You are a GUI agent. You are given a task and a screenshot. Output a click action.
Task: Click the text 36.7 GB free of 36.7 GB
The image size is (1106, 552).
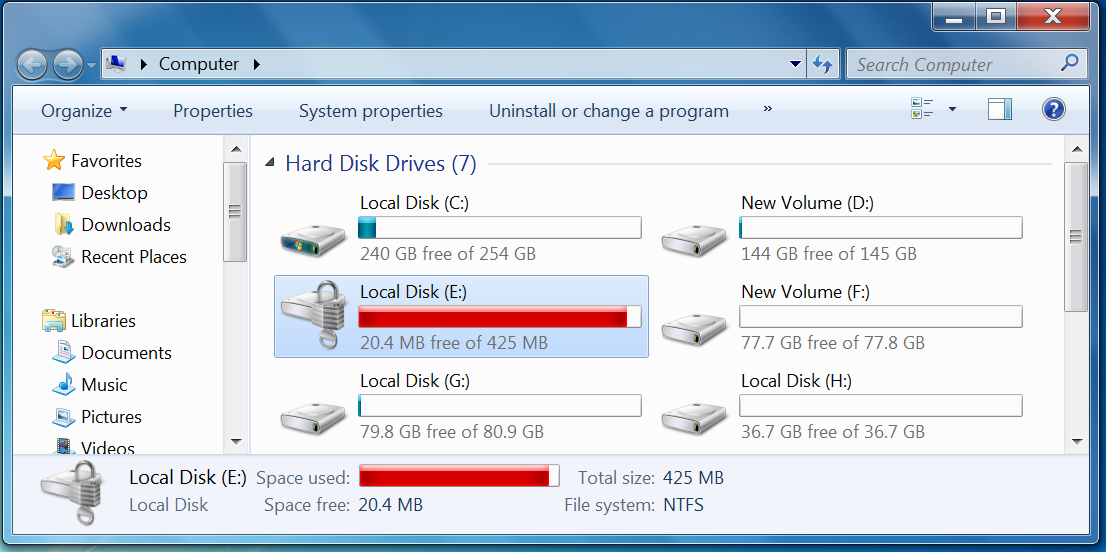point(832,431)
